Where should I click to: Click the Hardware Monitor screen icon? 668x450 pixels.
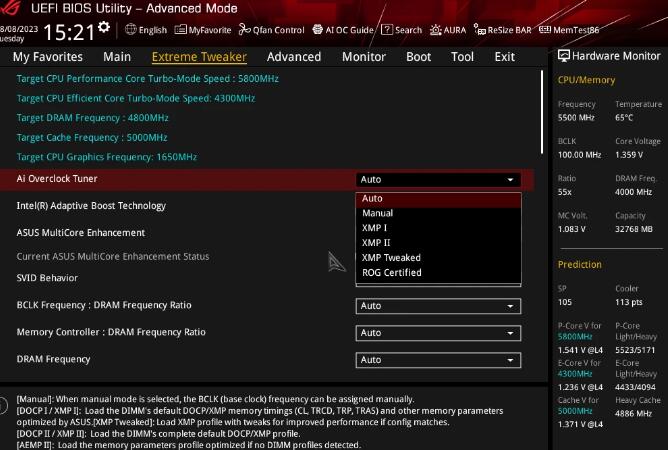coord(564,56)
